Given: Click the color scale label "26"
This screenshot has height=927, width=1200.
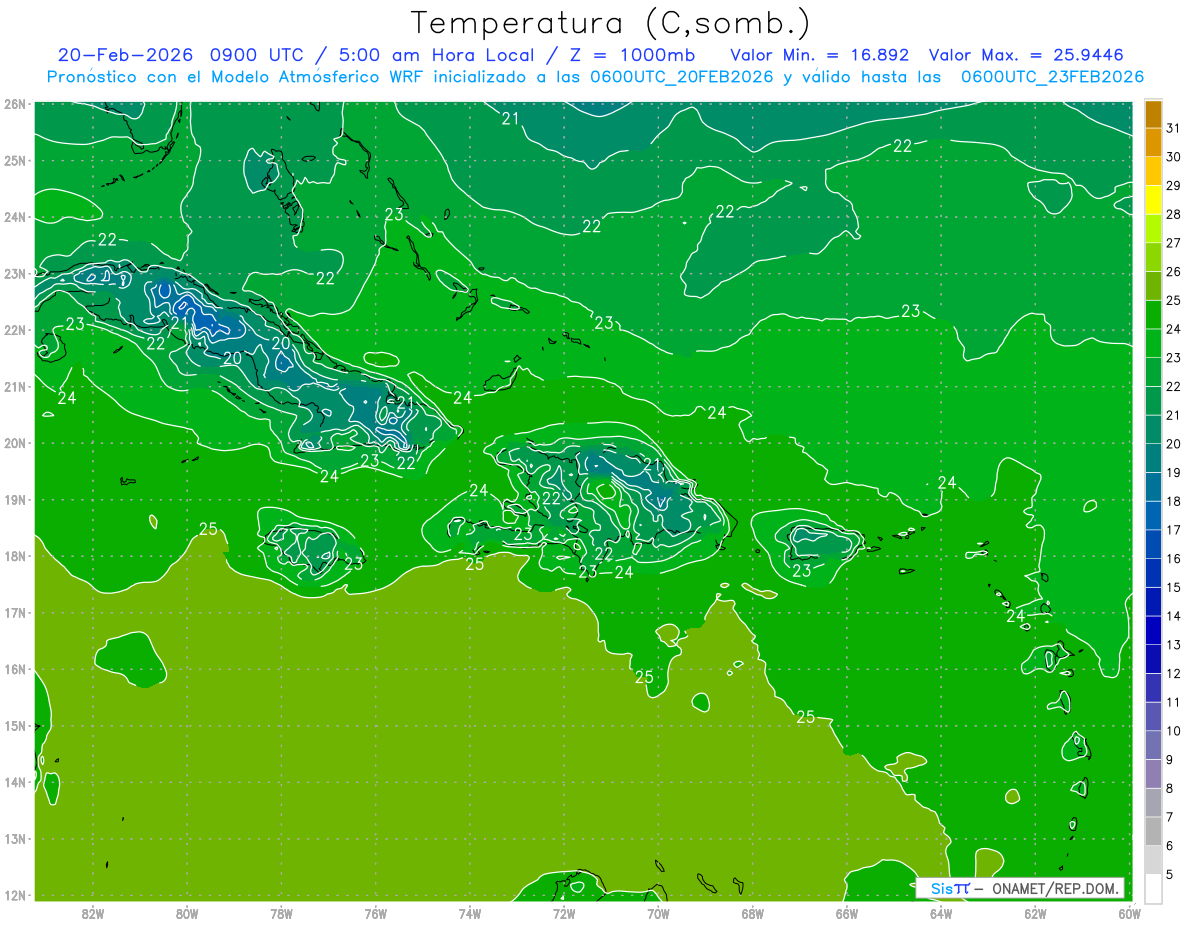Looking at the screenshot, I should pyautogui.click(x=1173, y=272).
